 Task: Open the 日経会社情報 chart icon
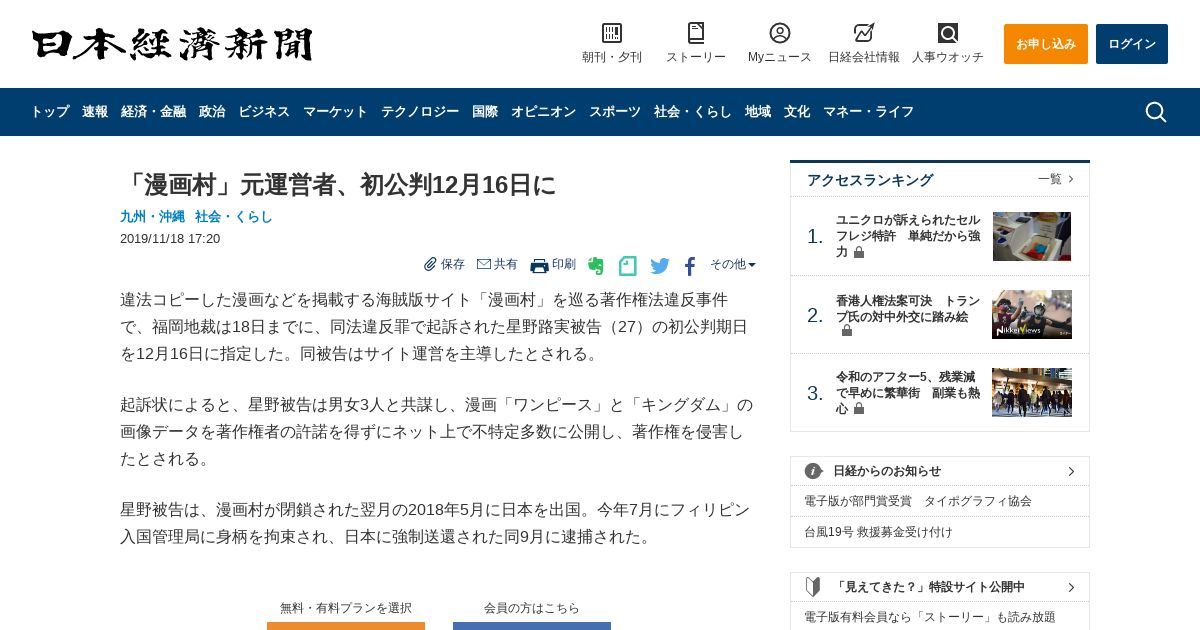point(864,33)
